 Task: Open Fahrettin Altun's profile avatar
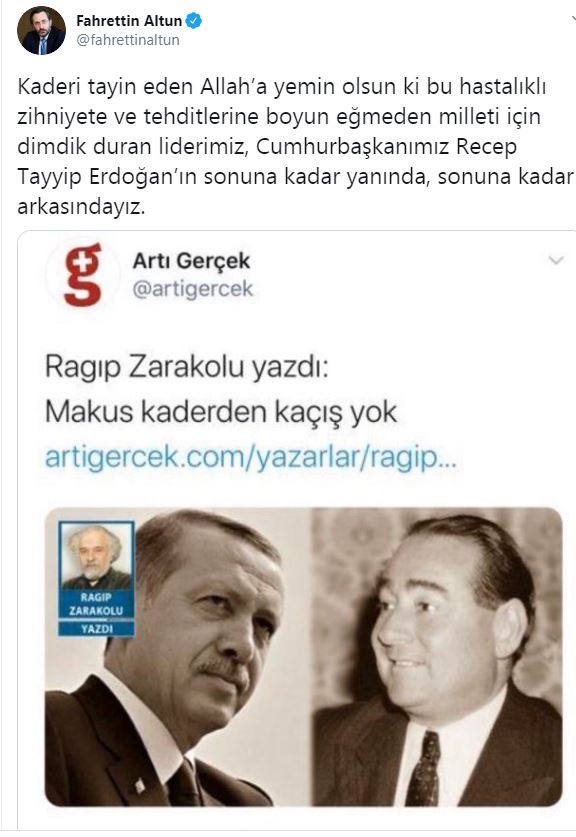coord(42,31)
